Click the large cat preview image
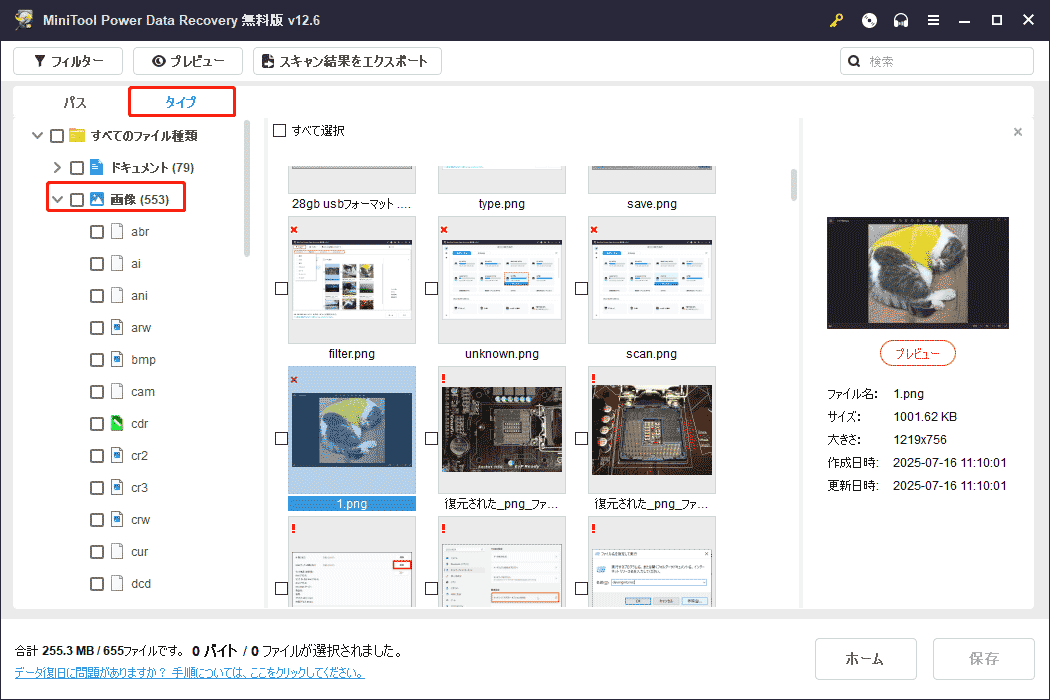Viewport: 1050px width, 700px height. pyautogui.click(x=917, y=273)
